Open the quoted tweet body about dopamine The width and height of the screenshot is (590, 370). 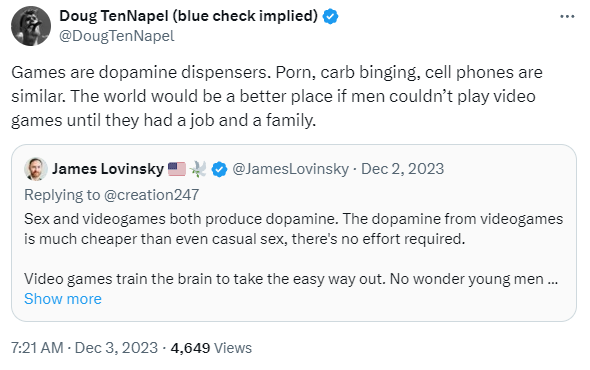[293, 249]
